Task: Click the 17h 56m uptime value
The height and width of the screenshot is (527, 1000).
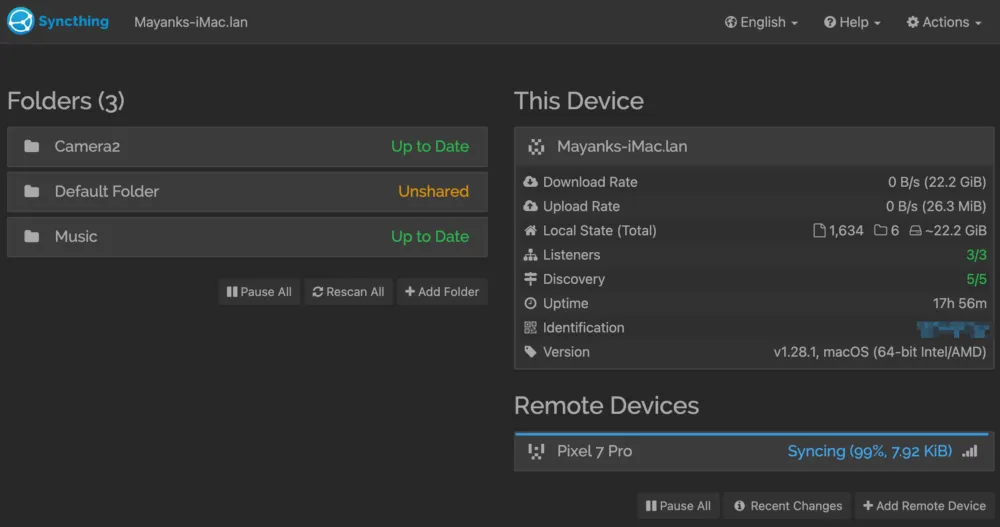Action: coord(959,303)
